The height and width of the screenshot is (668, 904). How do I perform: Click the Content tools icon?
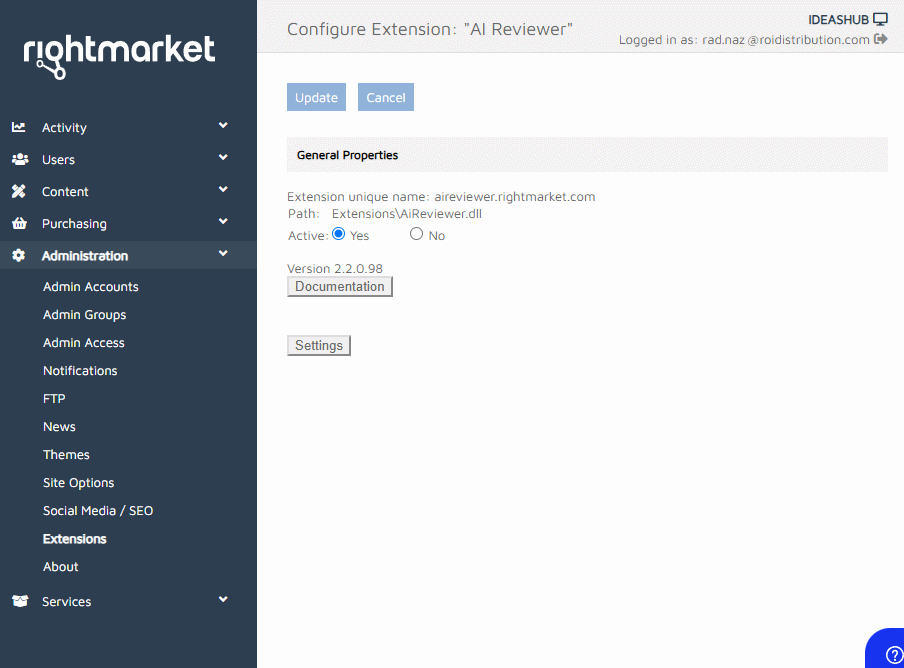[19, 191]
